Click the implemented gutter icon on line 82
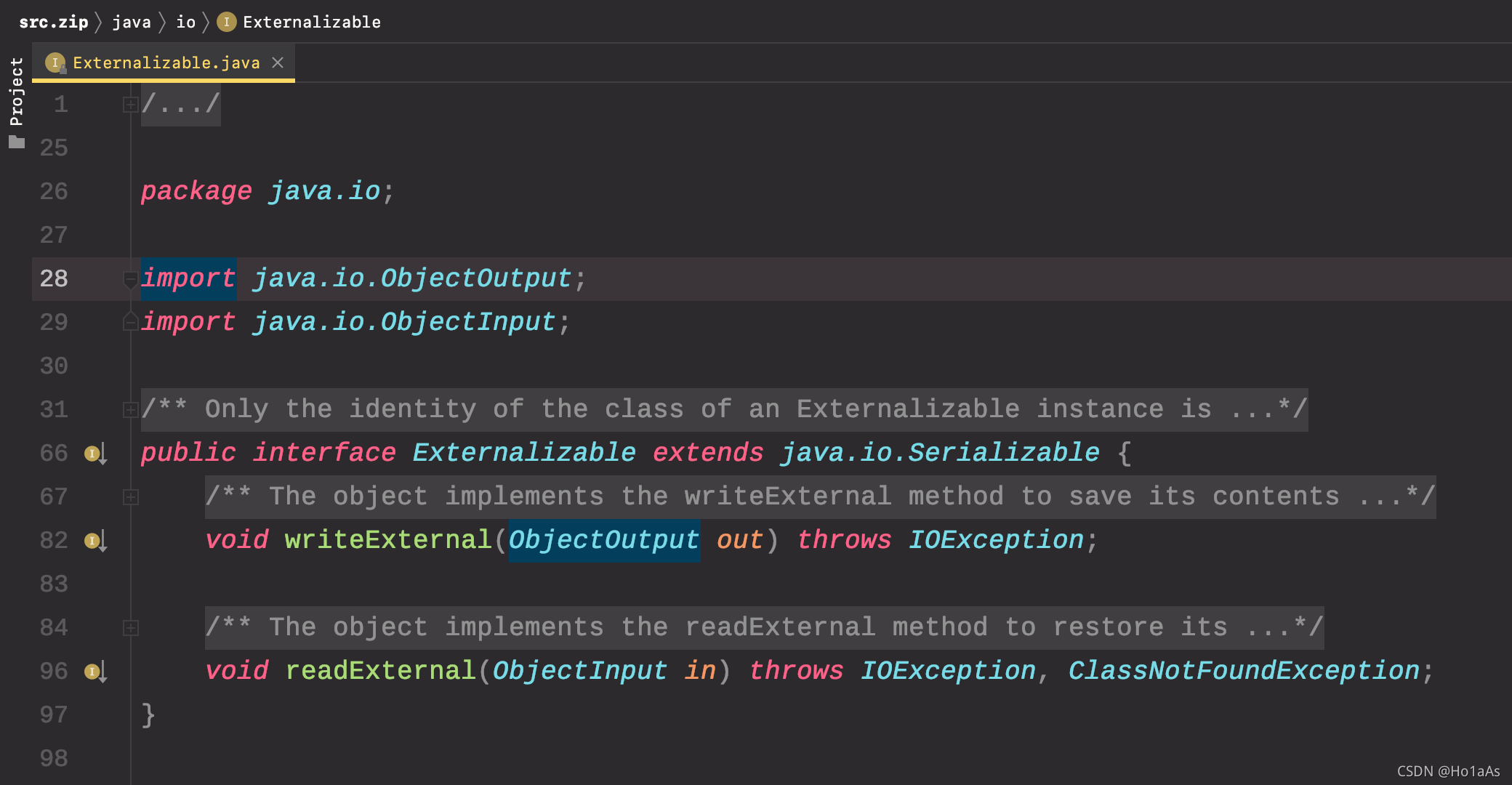 96,541
